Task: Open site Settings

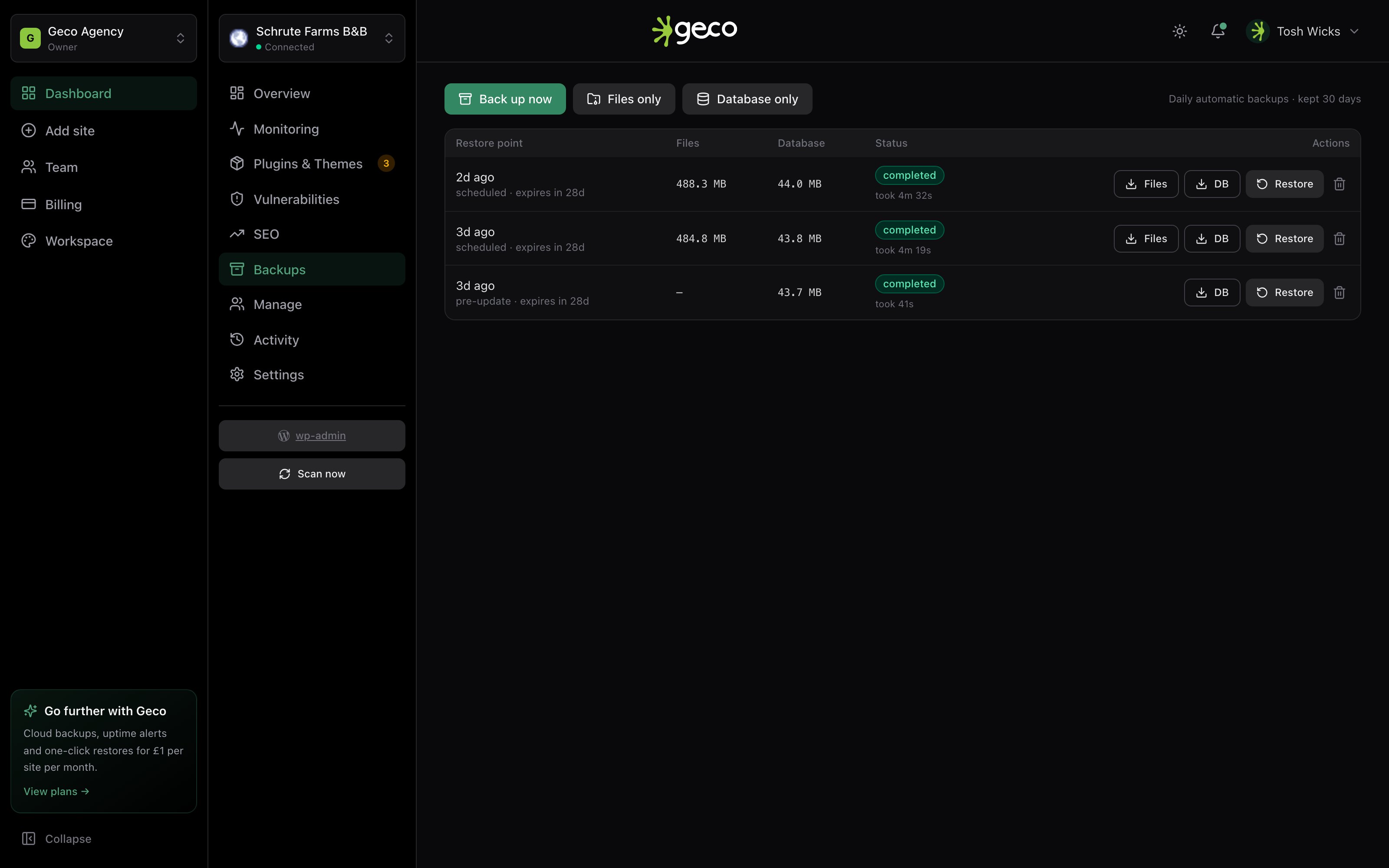Action: tap(312, 375)
